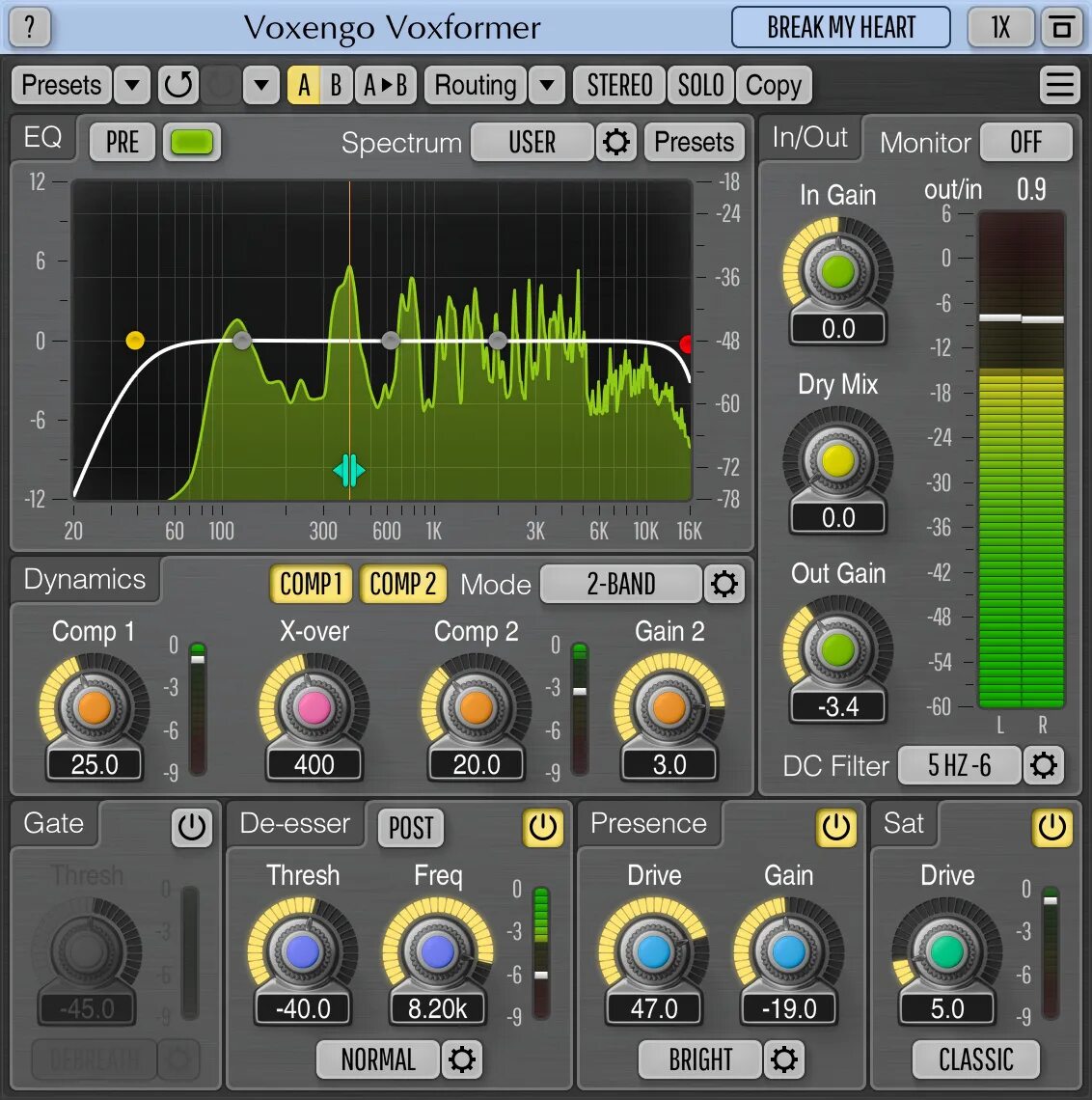Switch to state A

coord(303,85)
